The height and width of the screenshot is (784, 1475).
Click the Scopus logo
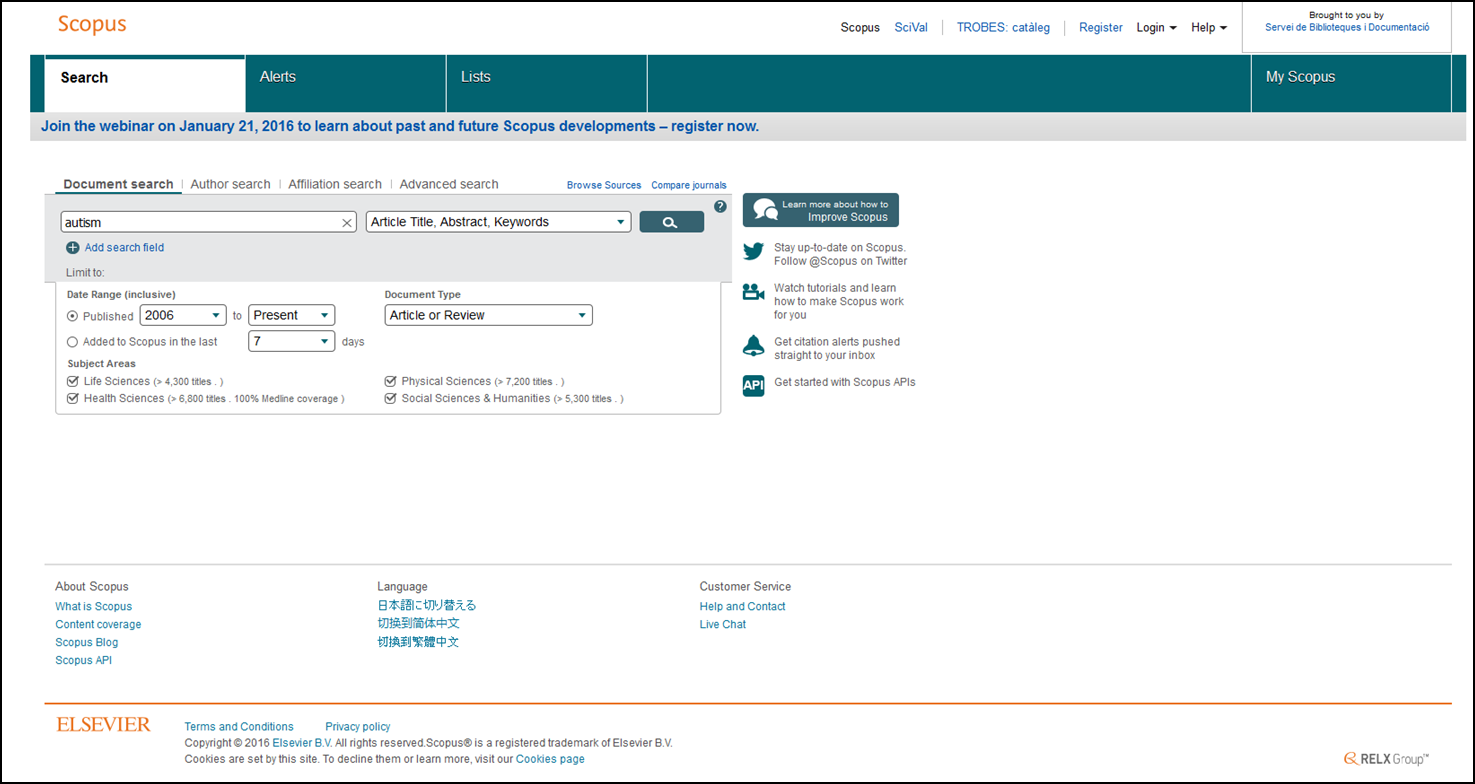pyautogui.click(x=92, y=23)
